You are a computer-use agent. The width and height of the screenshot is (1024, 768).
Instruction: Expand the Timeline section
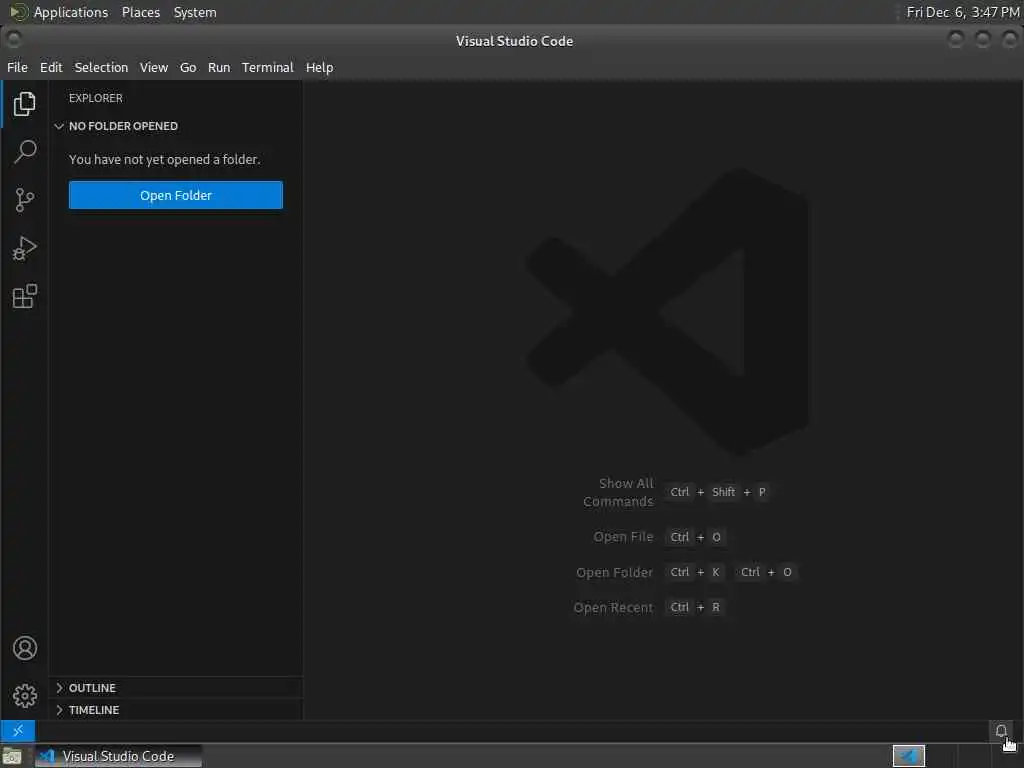tap(176, 710)
